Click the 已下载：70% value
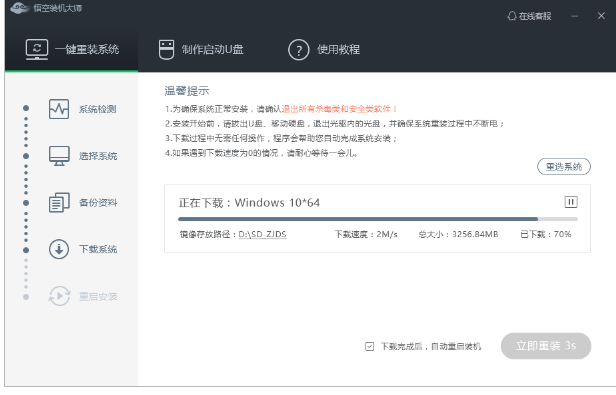 (546, 234)
